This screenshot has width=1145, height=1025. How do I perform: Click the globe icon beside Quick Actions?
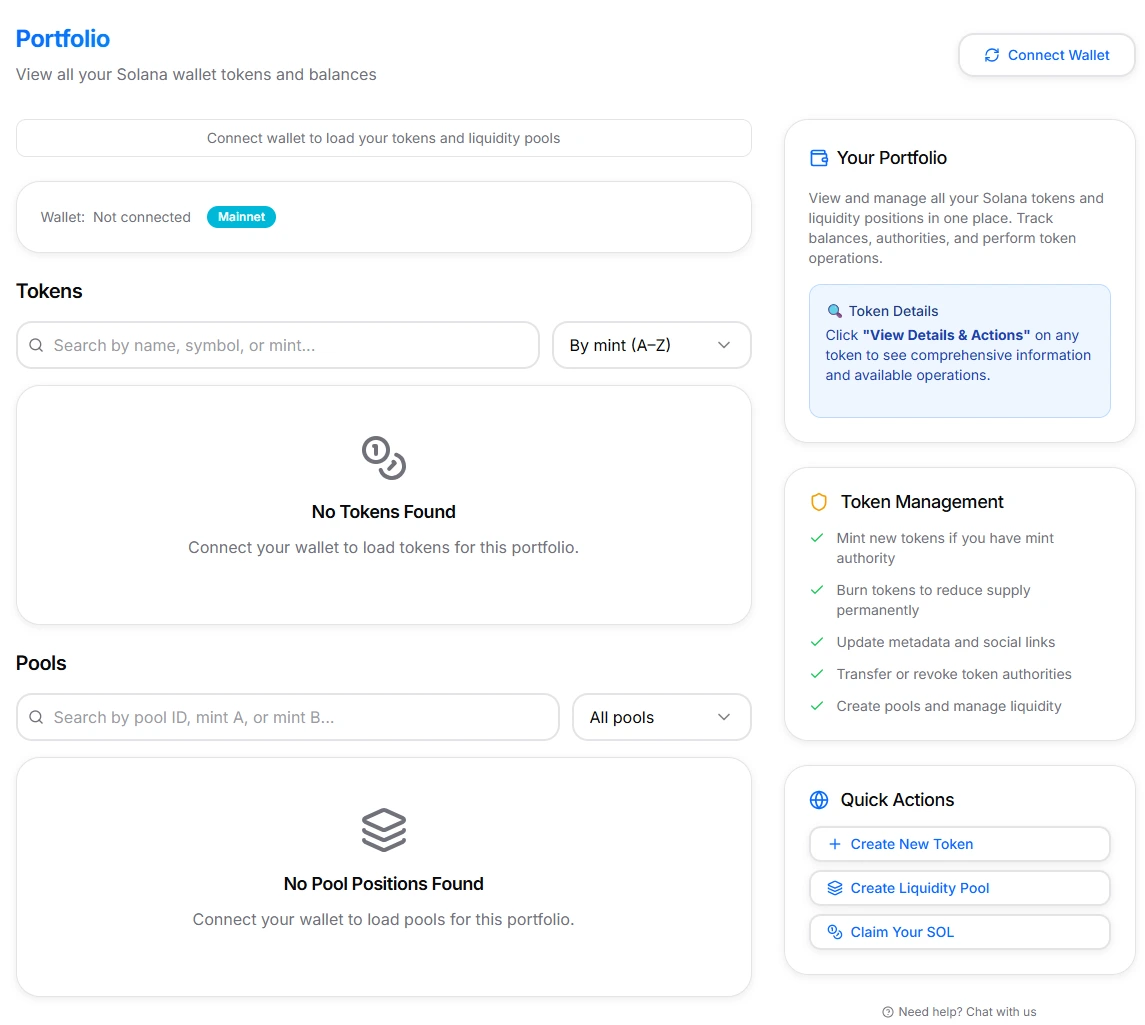coord(819,799)
